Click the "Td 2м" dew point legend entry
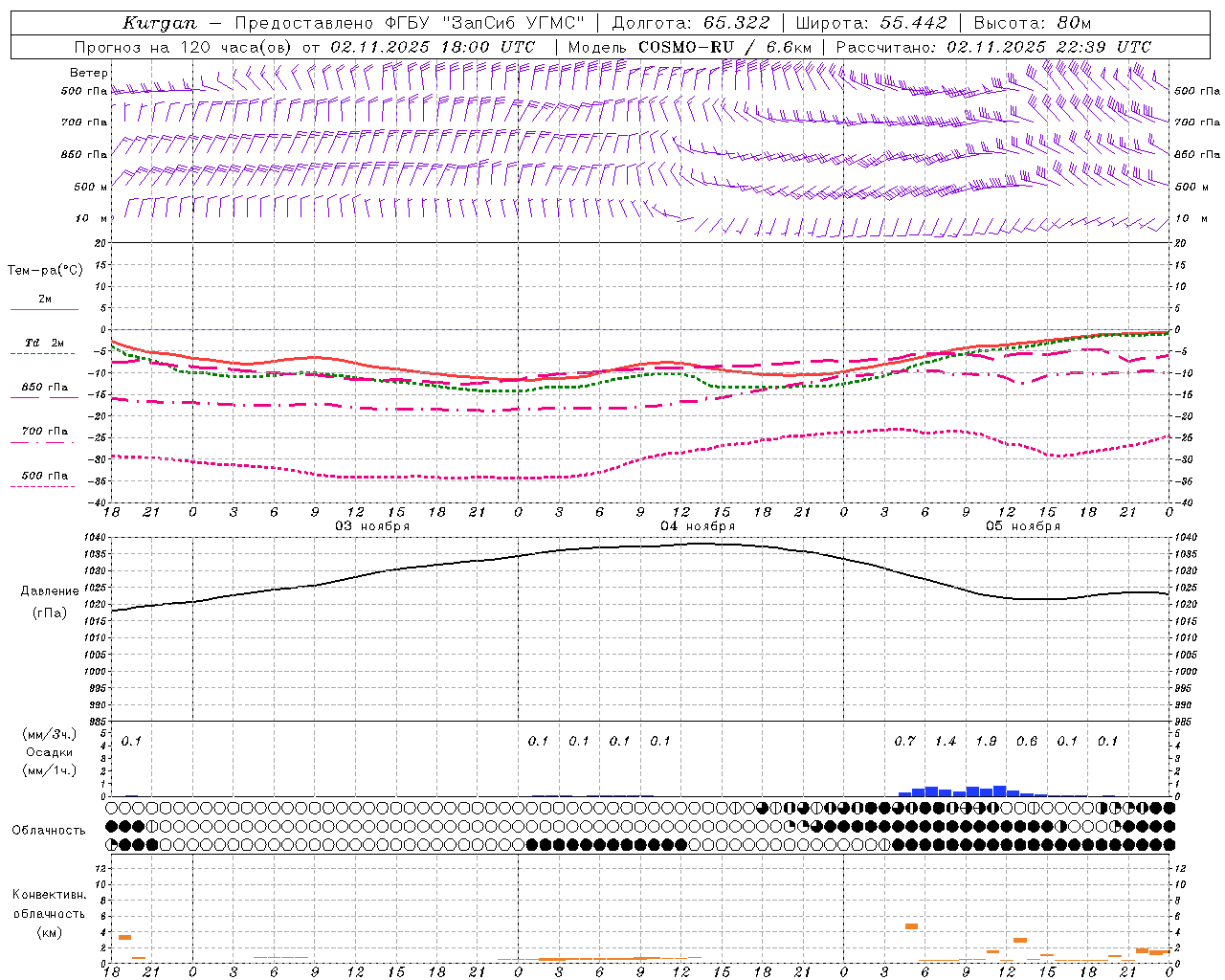Screen dimensions: 1225x980 click(x=45, y=343)
